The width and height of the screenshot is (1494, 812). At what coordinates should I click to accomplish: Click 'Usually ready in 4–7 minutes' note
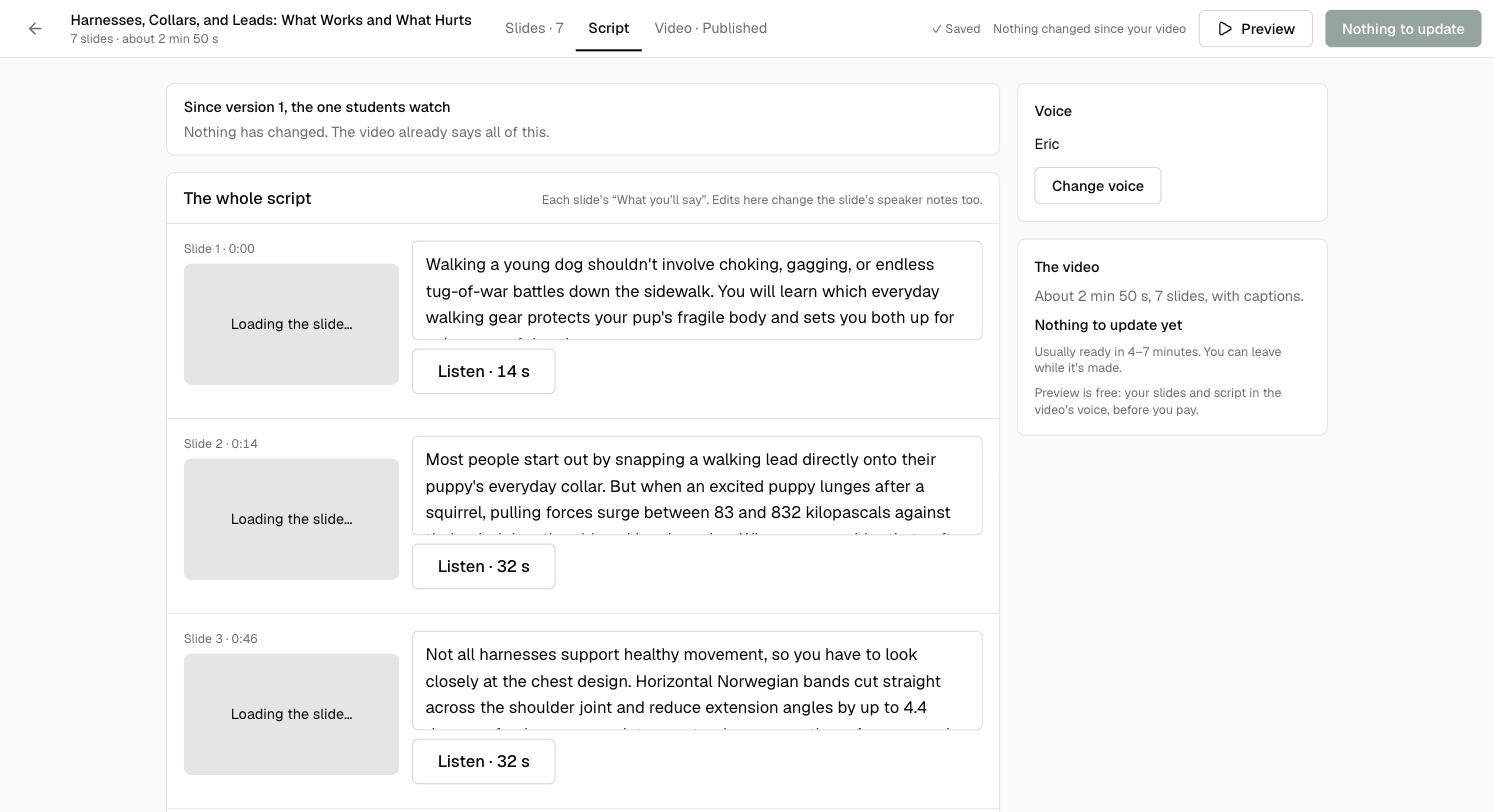tap(1158, 360)
